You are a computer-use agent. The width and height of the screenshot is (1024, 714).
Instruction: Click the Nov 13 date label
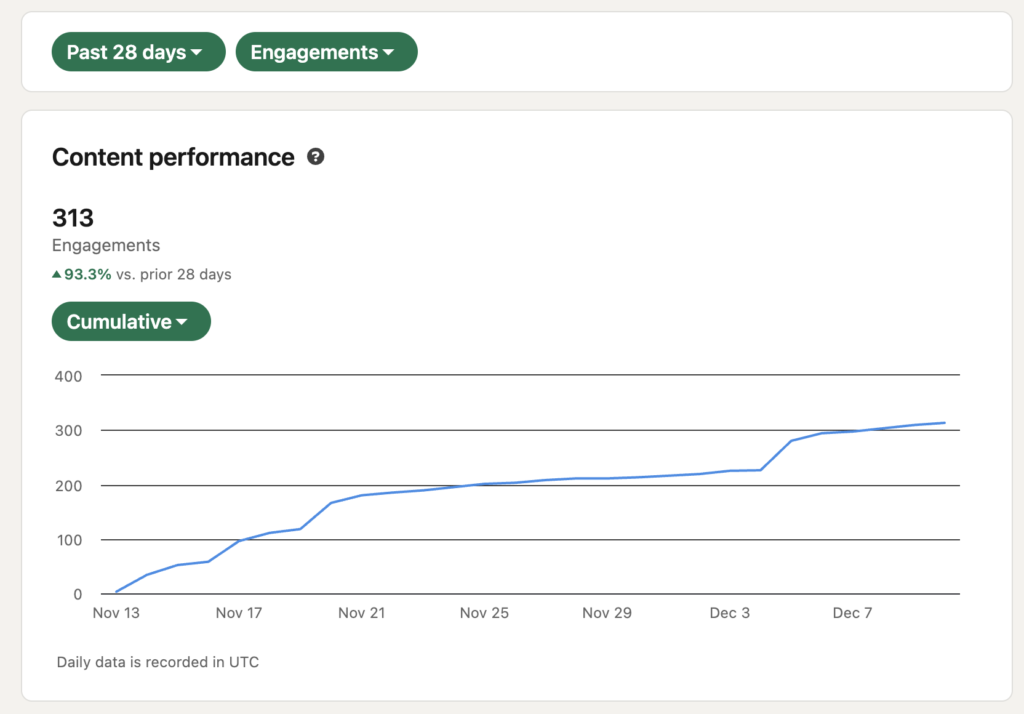(x=116, y=613)
